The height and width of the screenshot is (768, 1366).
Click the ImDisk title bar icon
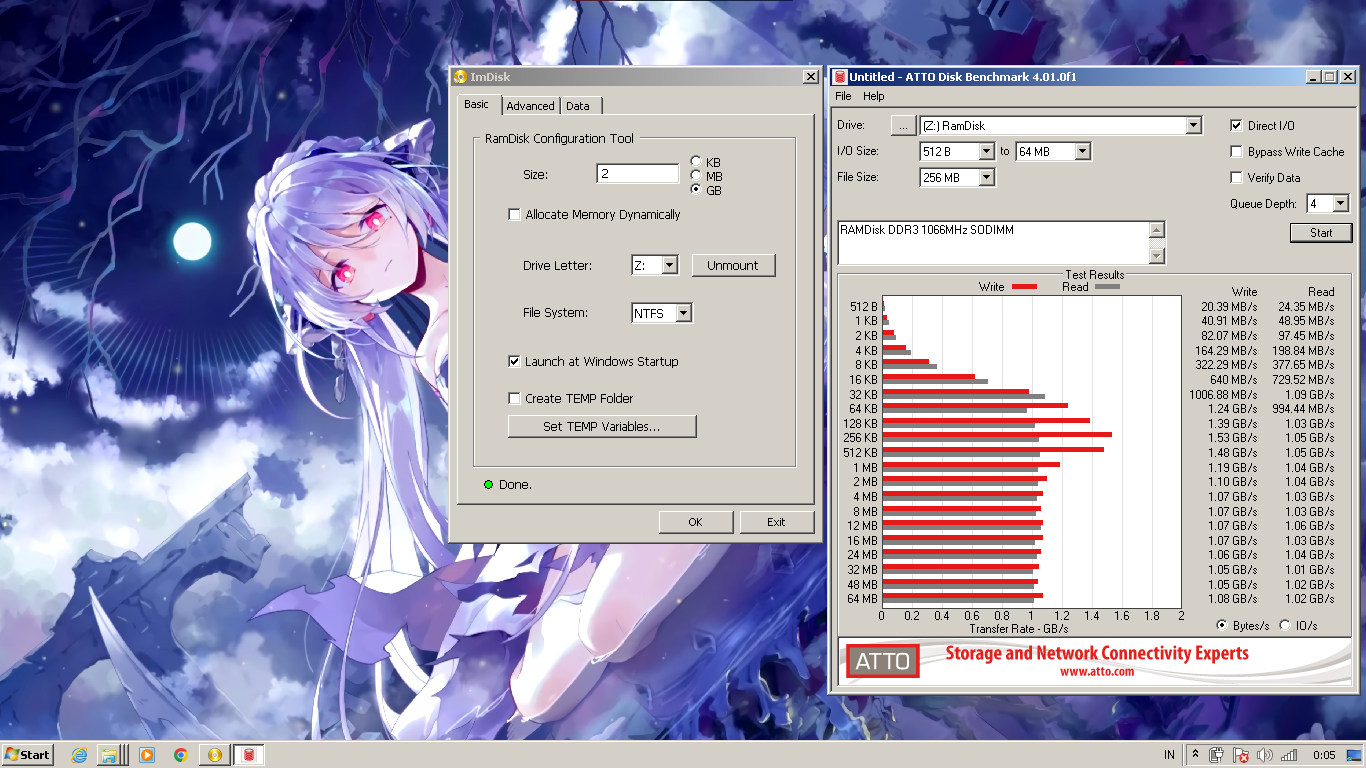coord(460,76)
